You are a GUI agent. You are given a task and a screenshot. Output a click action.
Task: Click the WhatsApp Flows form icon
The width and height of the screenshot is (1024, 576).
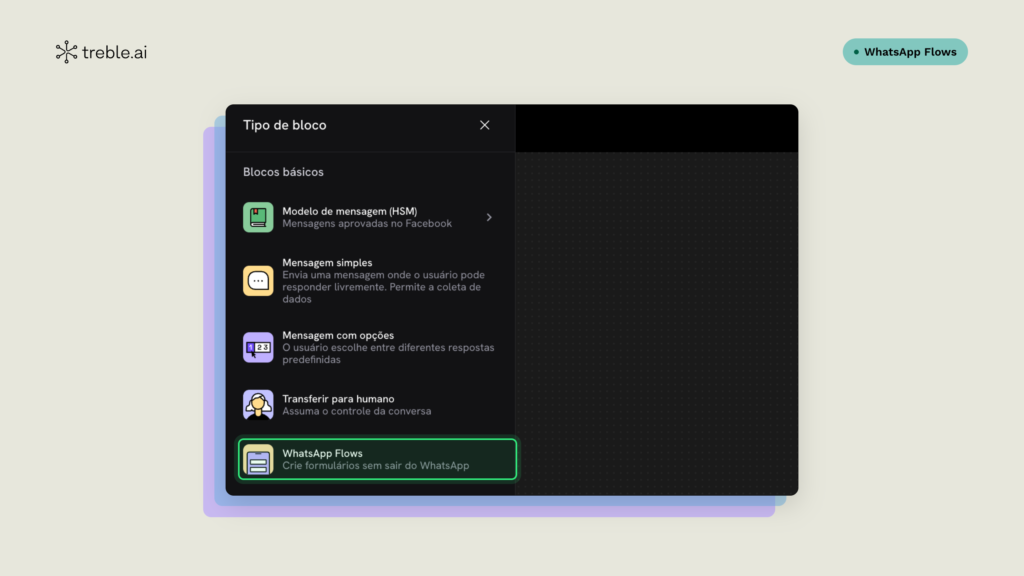pyautogui.click(x=258, y=459)
